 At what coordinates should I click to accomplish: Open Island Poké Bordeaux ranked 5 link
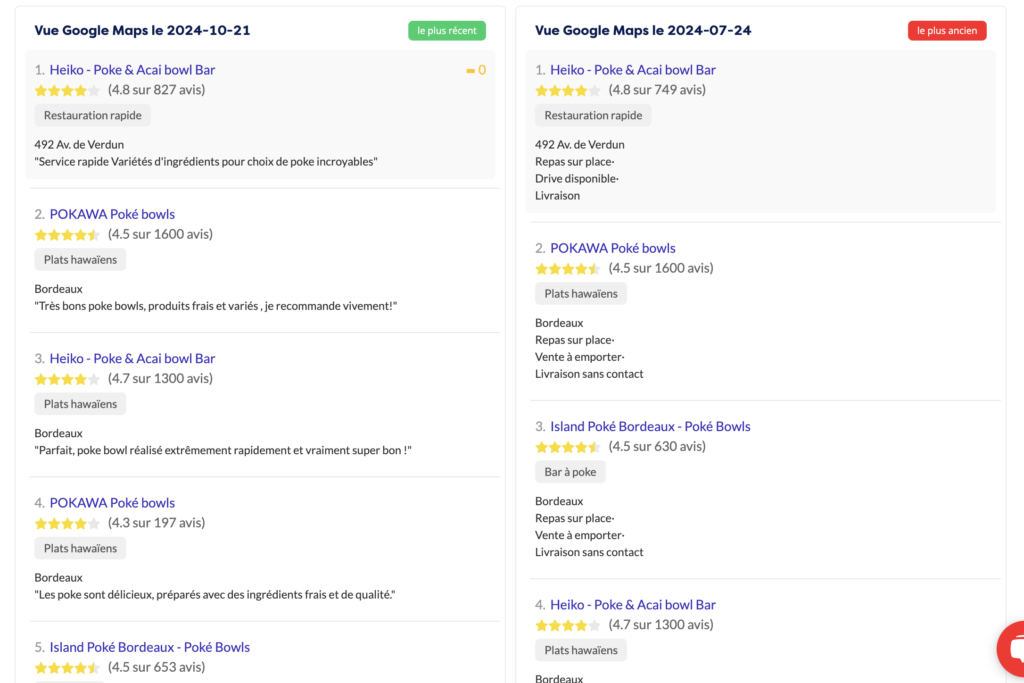(x=150, y=647)
